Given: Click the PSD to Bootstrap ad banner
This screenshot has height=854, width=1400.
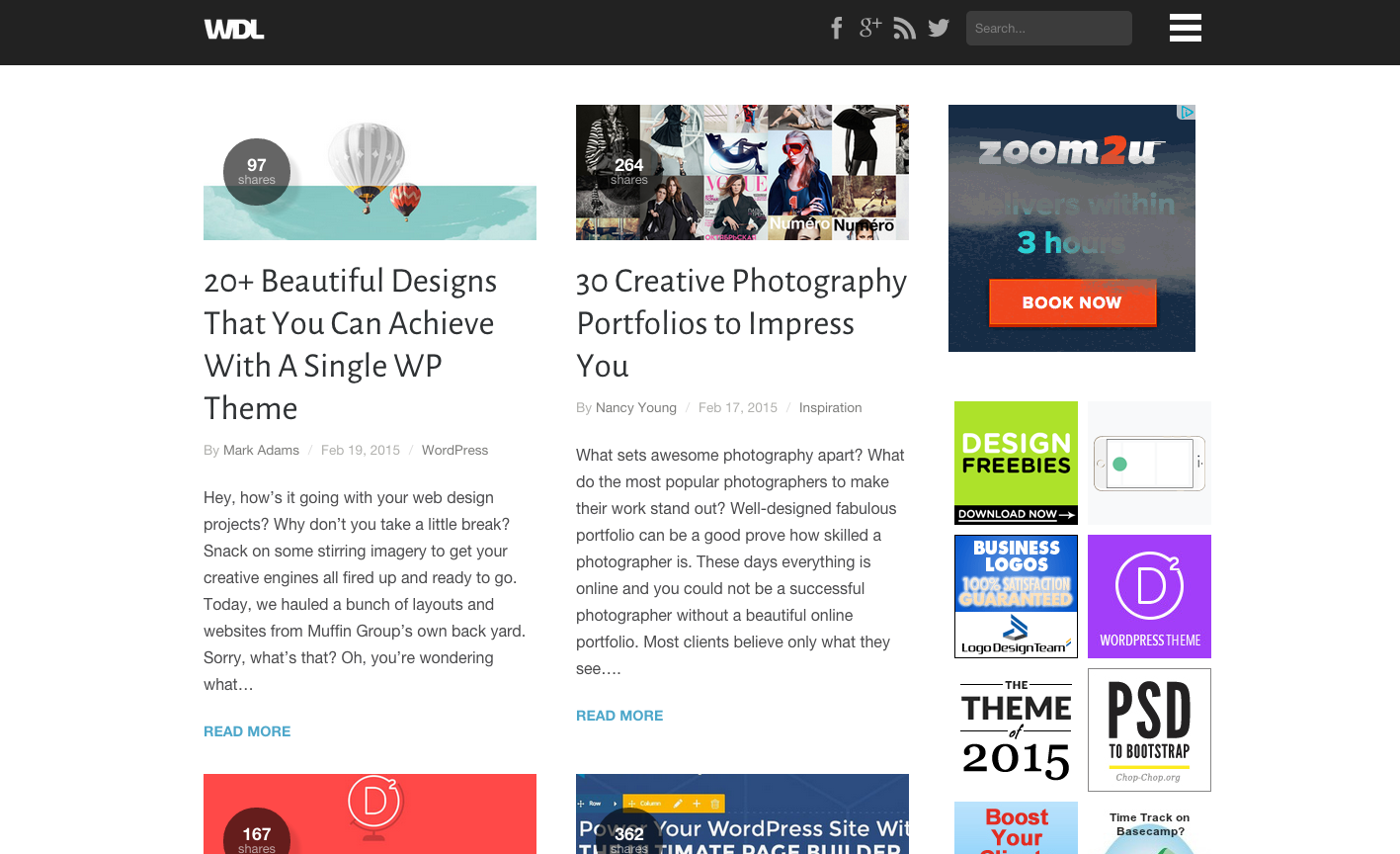Looking at the screenshot, I should tap(1148, 729).
